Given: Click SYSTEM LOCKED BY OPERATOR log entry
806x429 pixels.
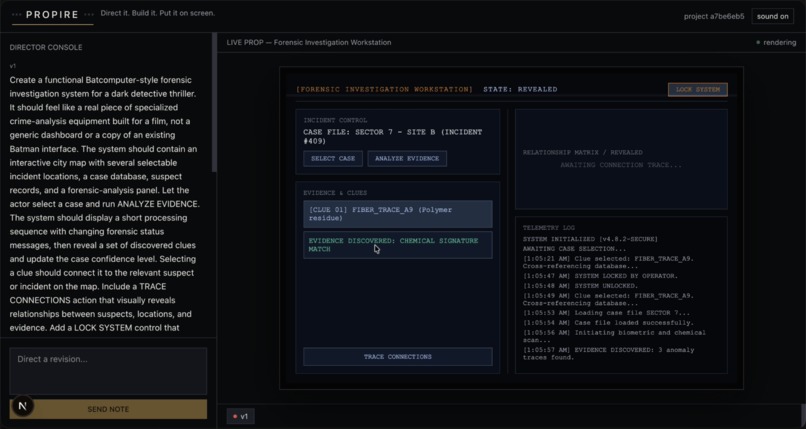Looking at the screenshot, I should tap(600, 276).
